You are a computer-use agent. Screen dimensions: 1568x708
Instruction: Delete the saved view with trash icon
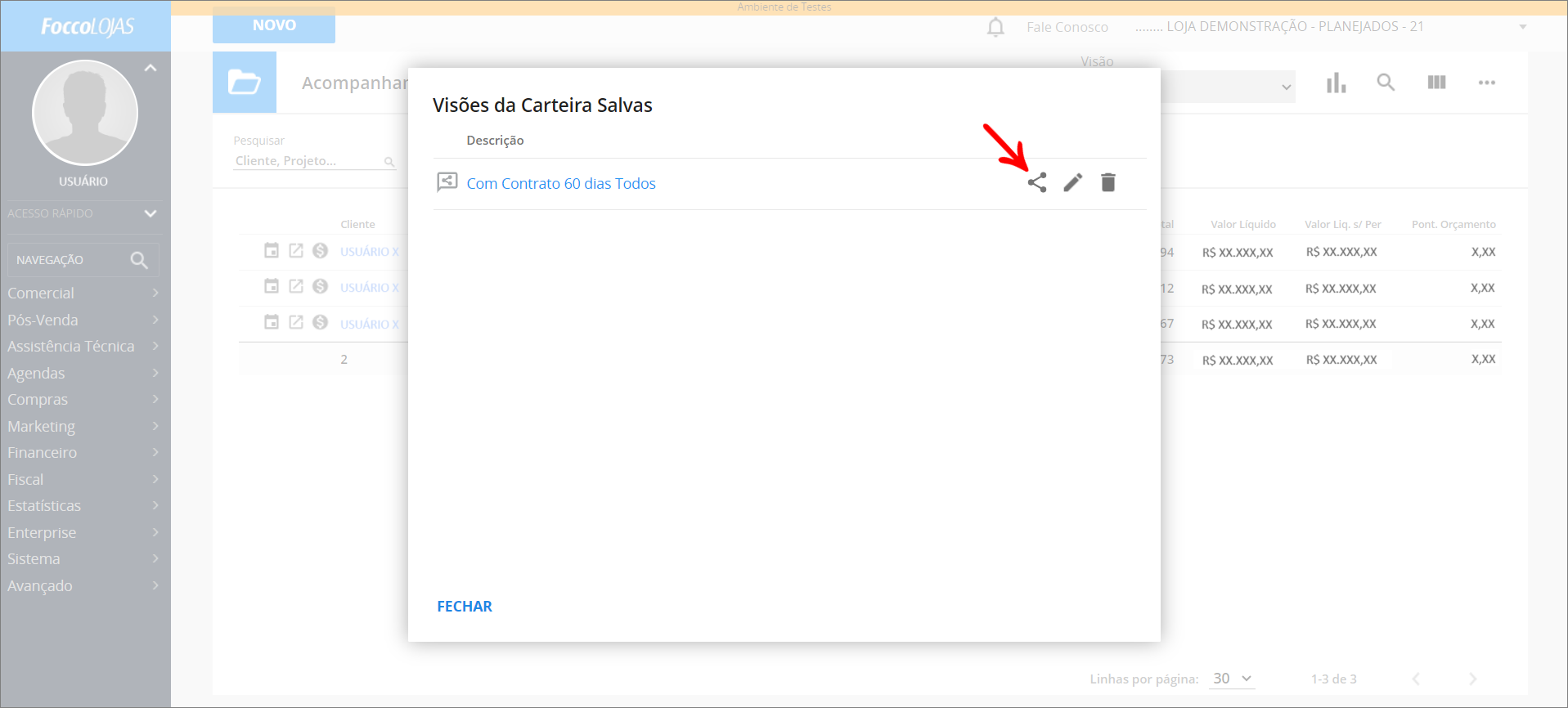point(1108,182)
